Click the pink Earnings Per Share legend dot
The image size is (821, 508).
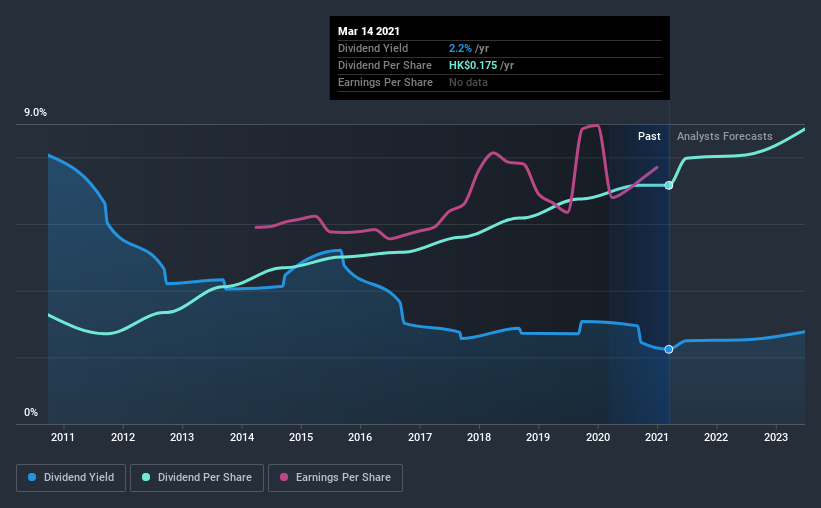pyautogui.click(x=284, y=477)
